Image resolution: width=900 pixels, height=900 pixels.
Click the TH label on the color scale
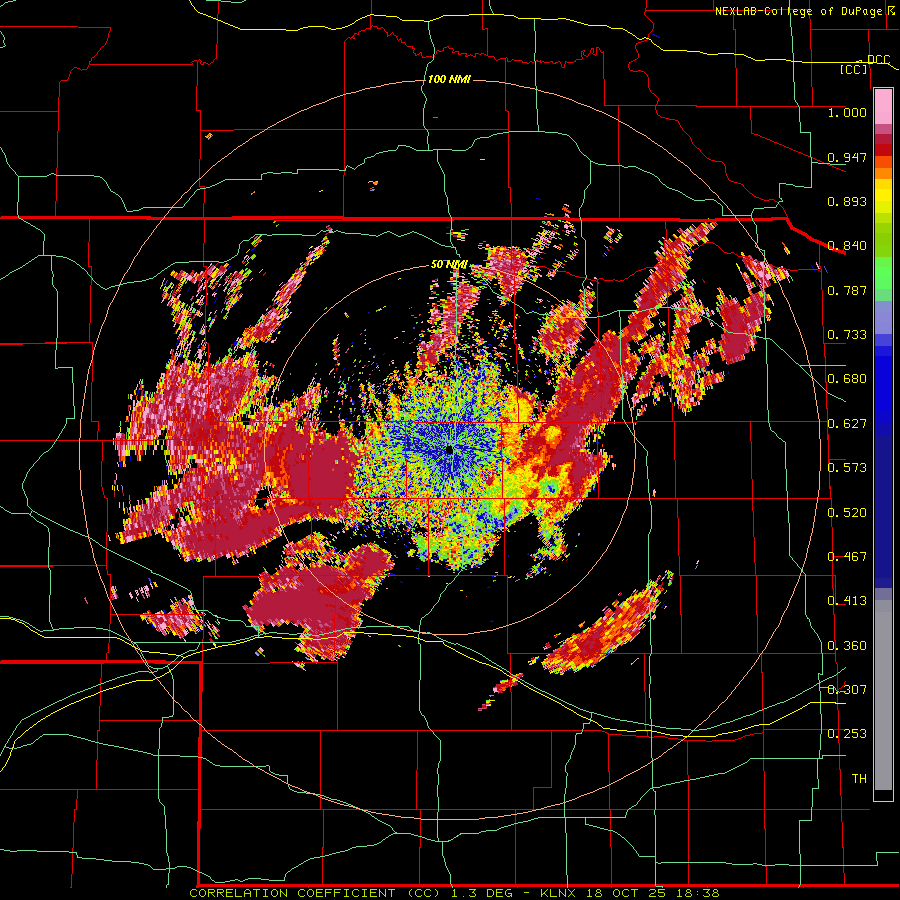coord(859,779)
